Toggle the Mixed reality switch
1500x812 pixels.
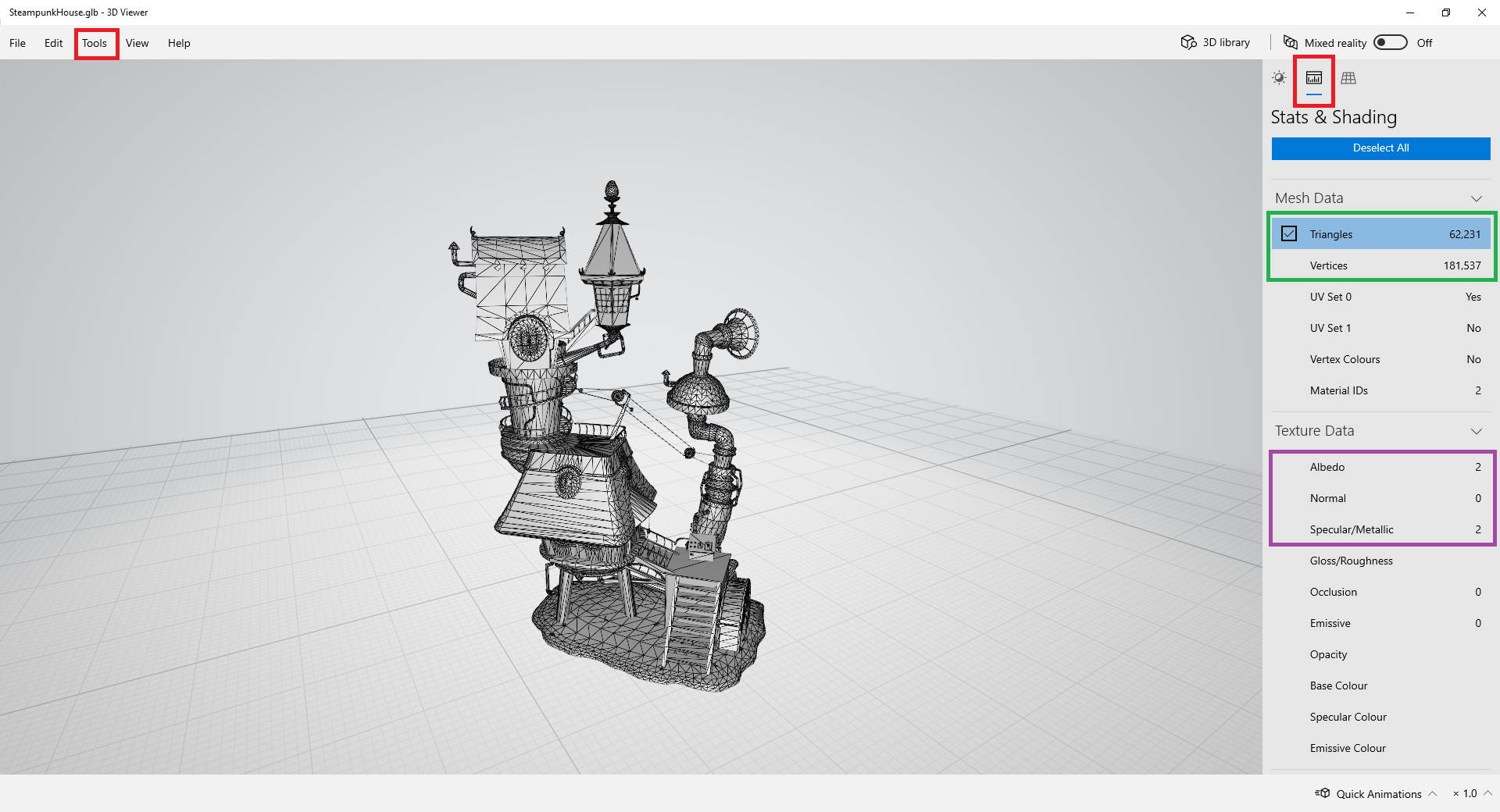coord(1391,42)
